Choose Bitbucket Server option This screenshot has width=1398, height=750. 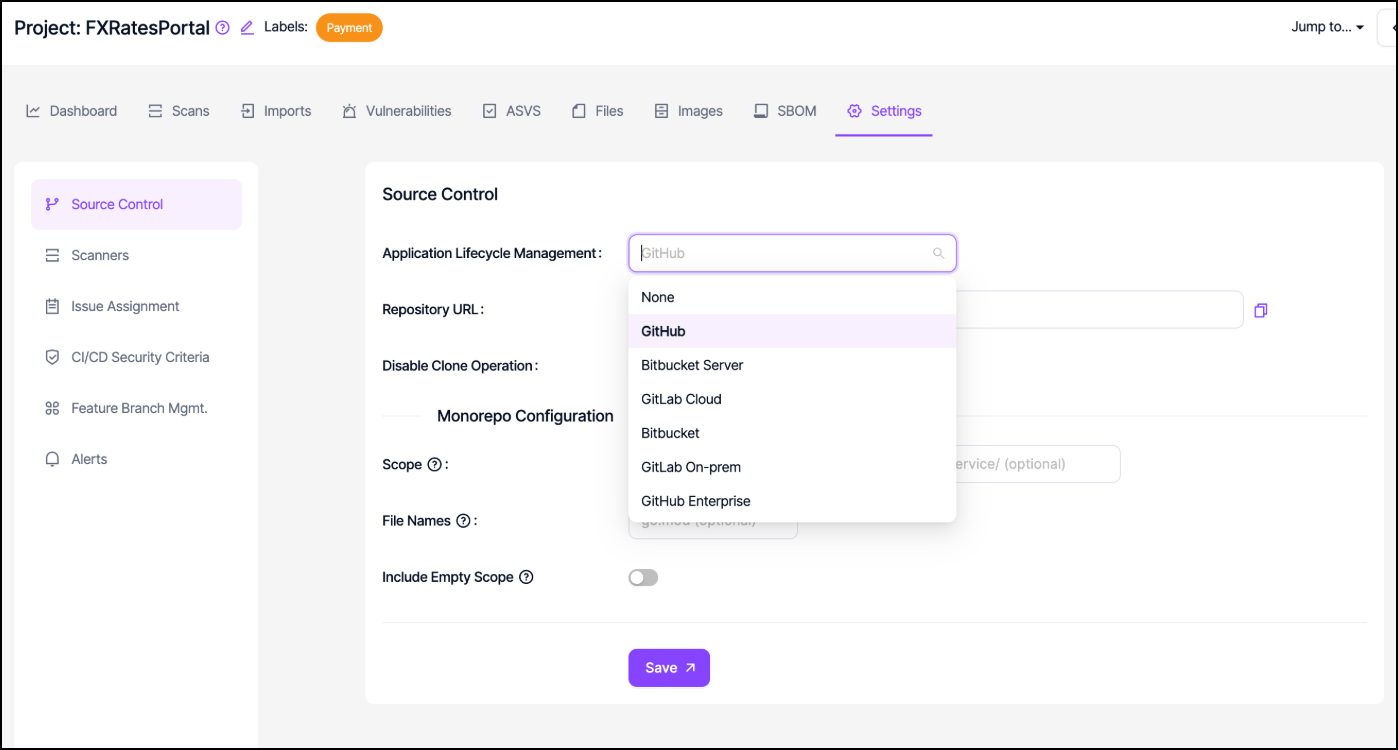pyautogui.click(x=692, y=365)
